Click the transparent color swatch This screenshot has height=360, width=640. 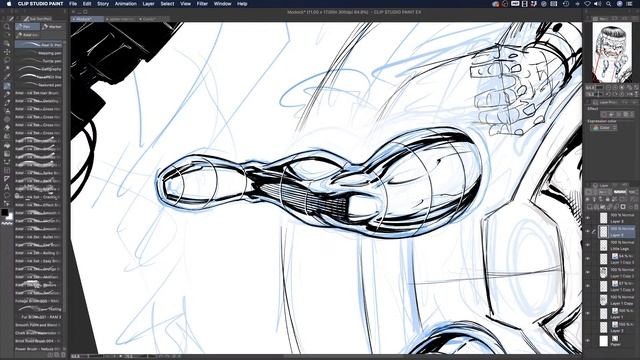7,224
